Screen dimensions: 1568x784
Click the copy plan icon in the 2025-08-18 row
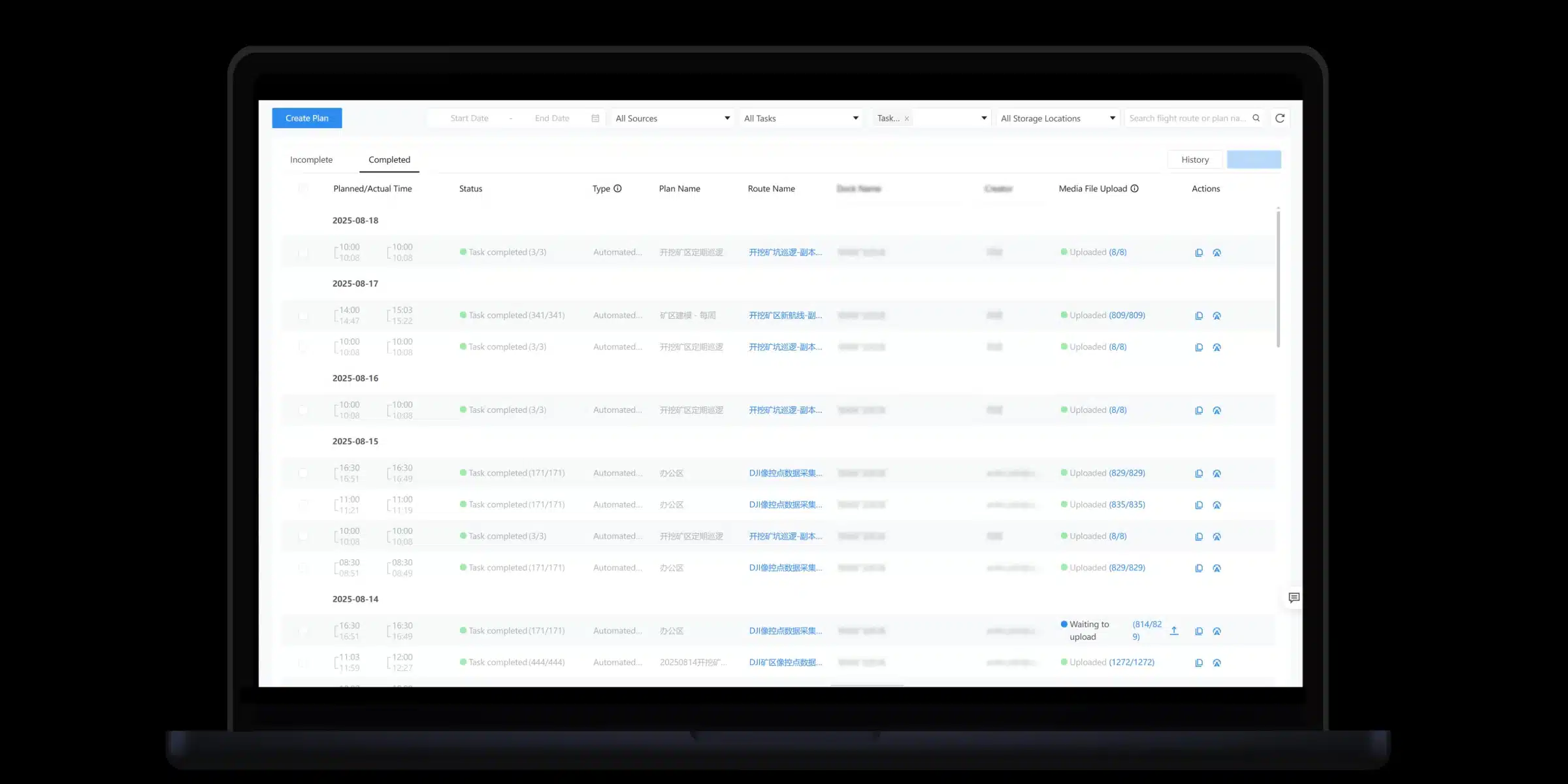click(1199, 253)
